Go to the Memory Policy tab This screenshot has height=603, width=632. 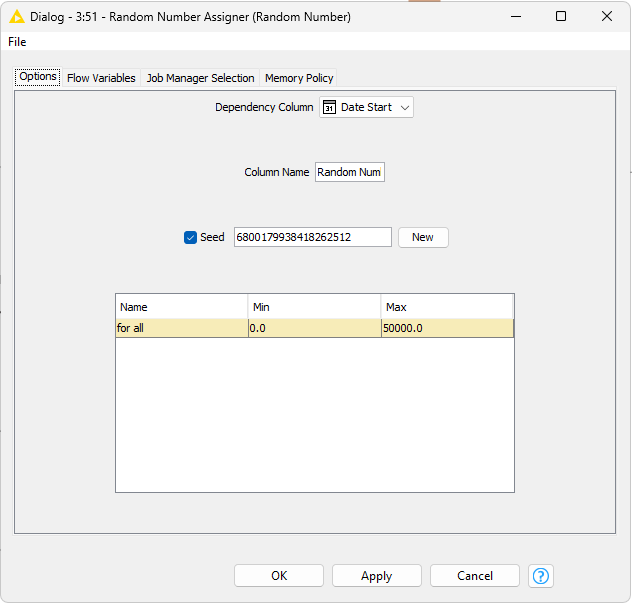coord(299,78)
